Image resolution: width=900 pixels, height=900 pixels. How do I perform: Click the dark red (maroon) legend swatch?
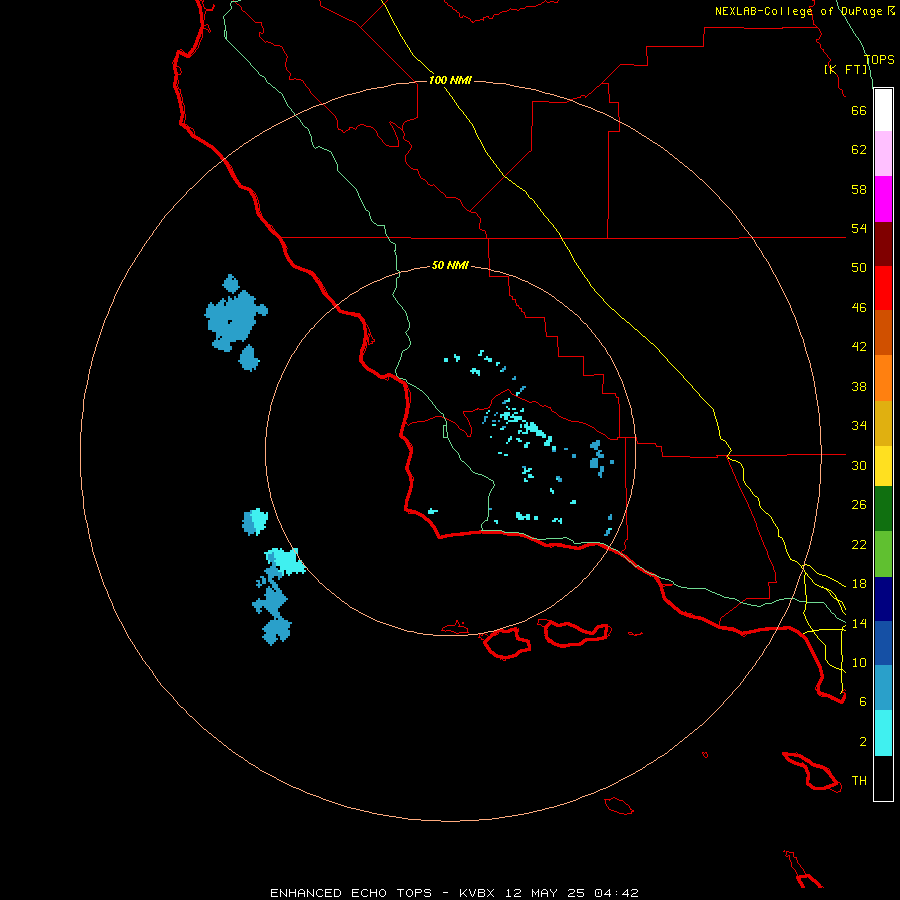click(x=883, y=244)
